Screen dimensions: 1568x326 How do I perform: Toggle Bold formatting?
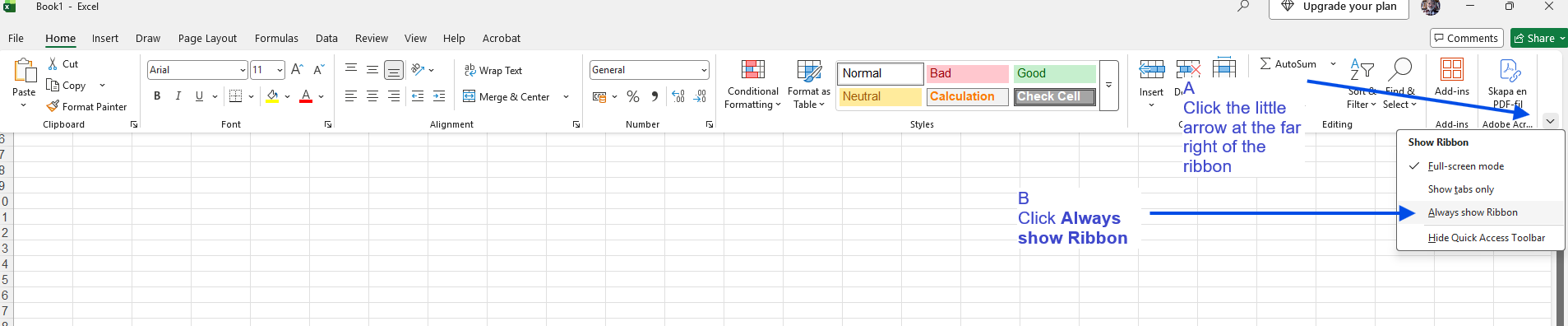click(157, 96)
